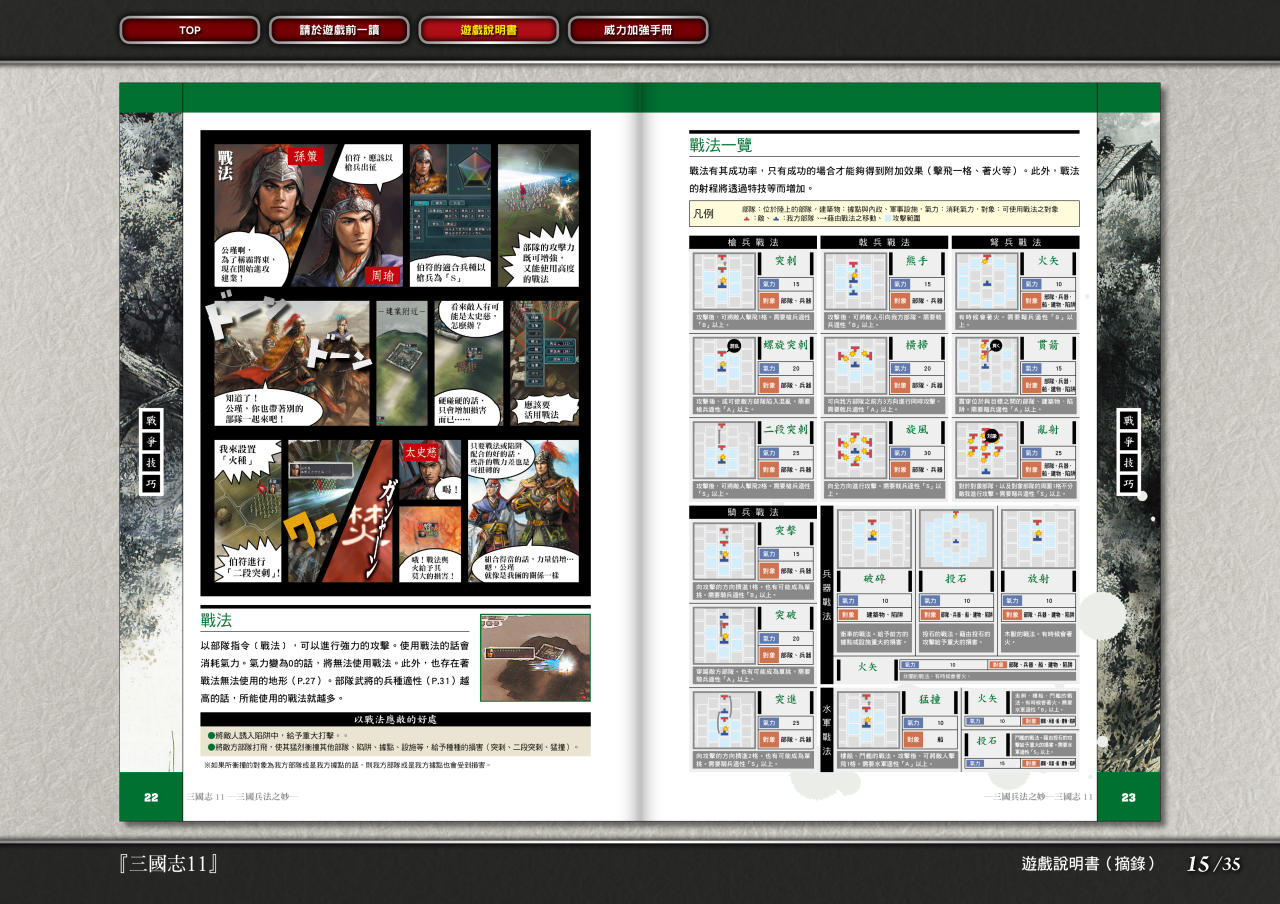Click the 旋風 attack-range diagram

coord(855,449)
